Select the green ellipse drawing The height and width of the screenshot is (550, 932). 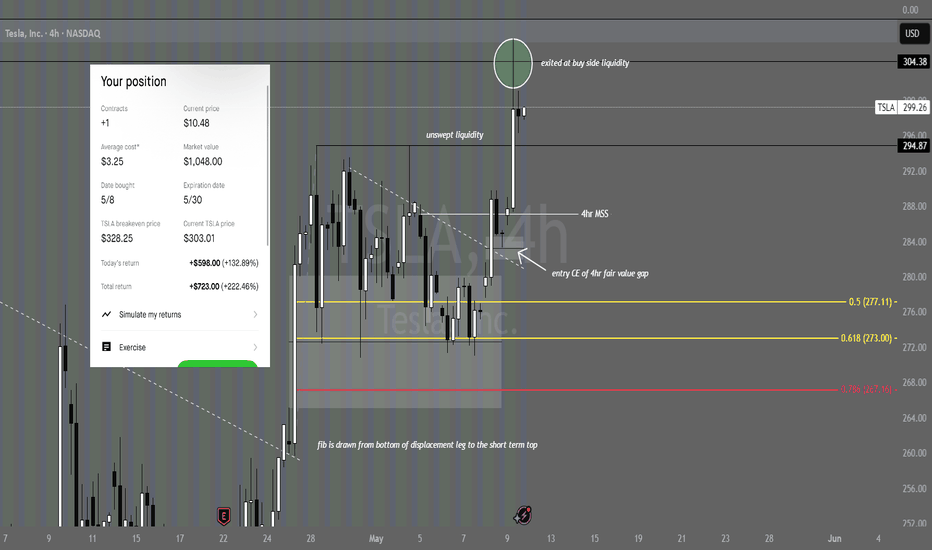[x=513, y=64]
